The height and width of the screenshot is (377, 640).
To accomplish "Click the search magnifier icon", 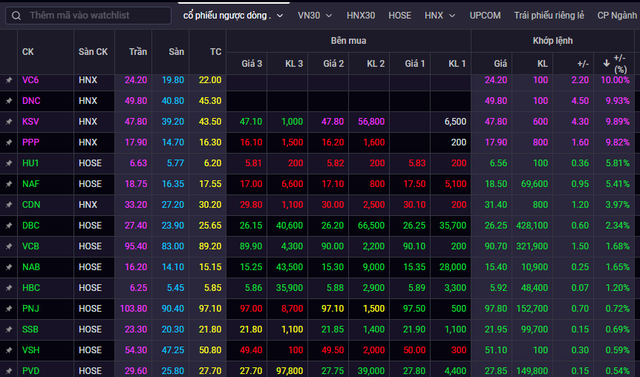I will pos(16,16).
